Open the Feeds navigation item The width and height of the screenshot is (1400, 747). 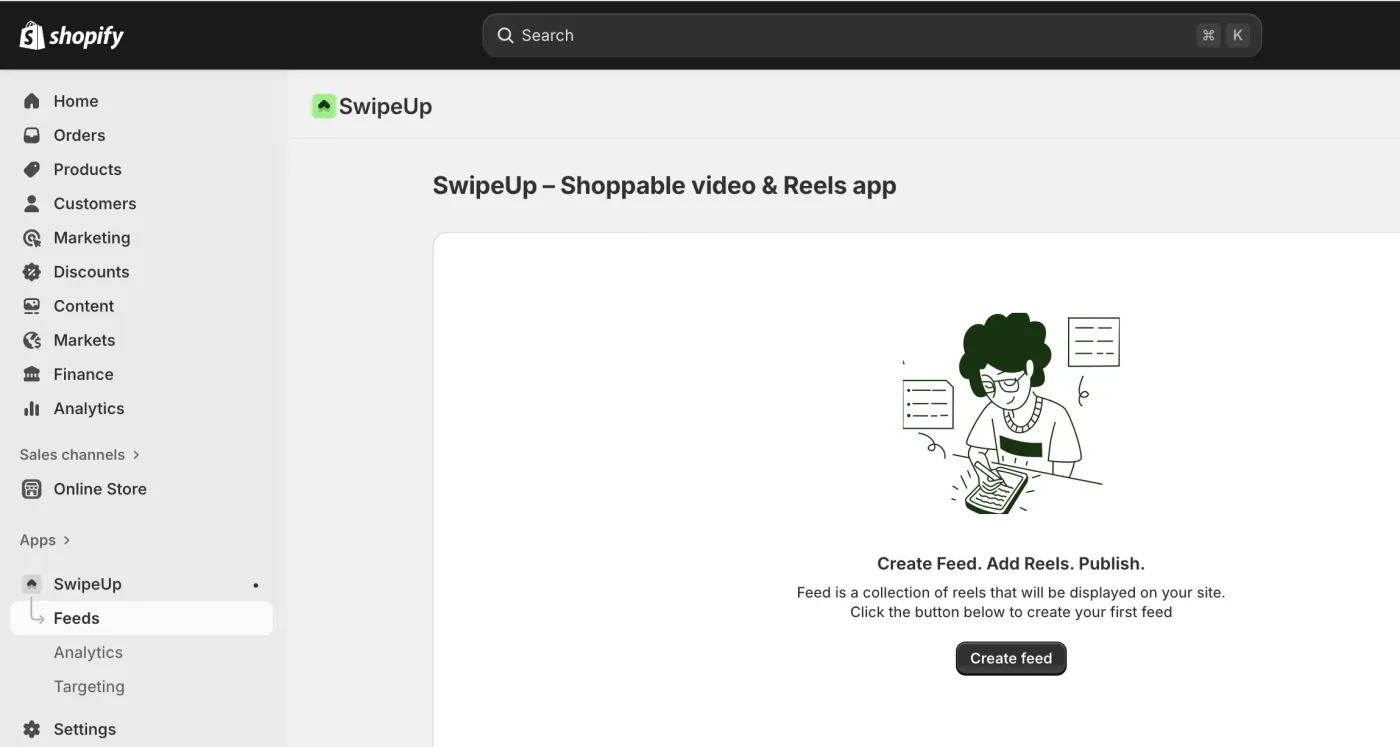point(76,618)
